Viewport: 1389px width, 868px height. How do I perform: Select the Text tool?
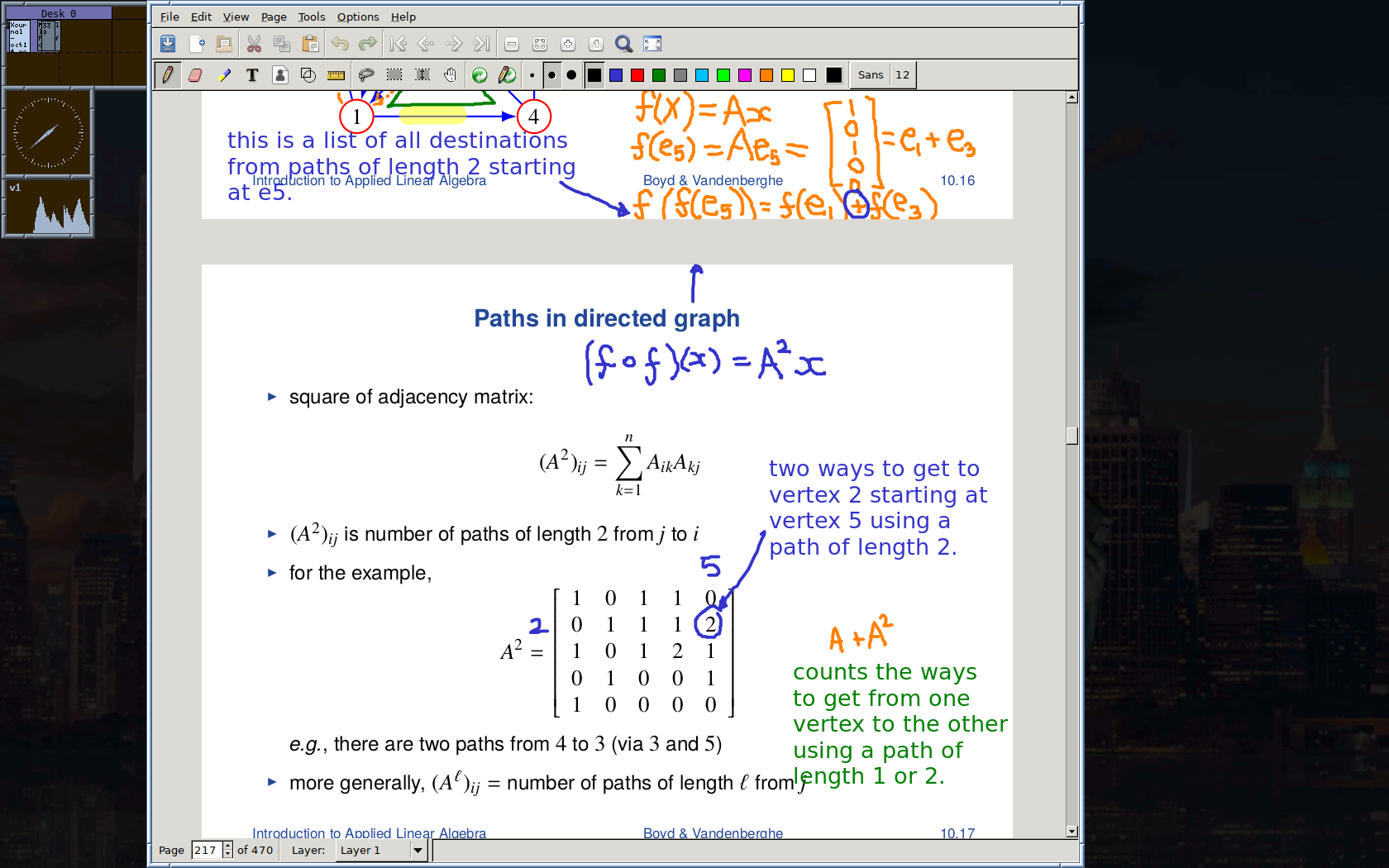[251, 74]
